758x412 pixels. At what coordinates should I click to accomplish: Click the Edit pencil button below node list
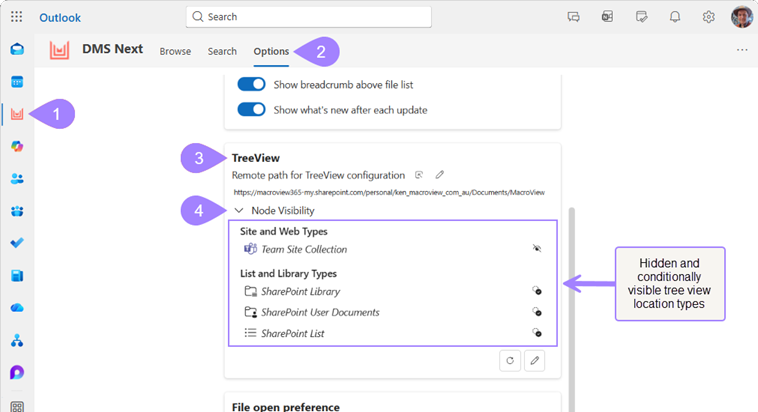(x=534, y=361)
